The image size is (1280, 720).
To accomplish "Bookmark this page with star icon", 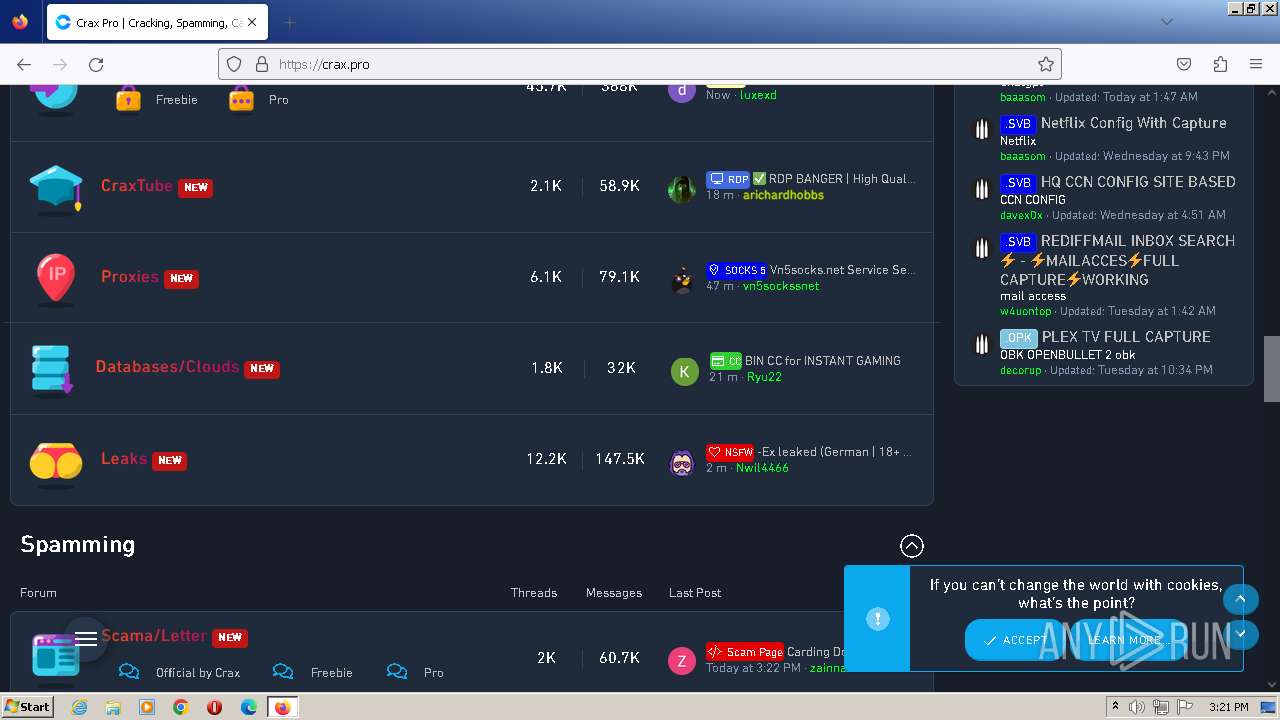I will tap(1045, 64).
